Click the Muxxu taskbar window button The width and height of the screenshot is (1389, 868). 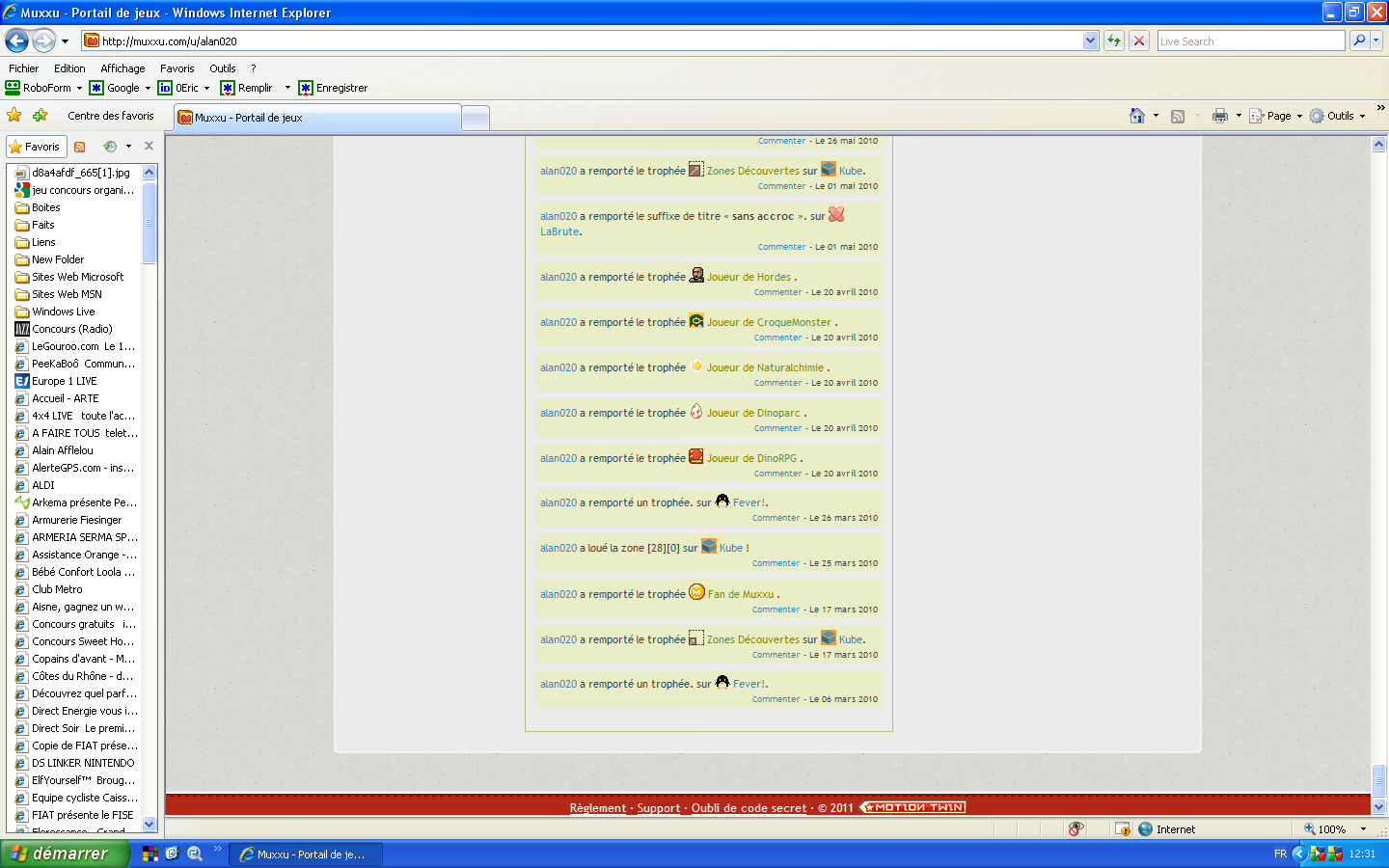[305, 854]
